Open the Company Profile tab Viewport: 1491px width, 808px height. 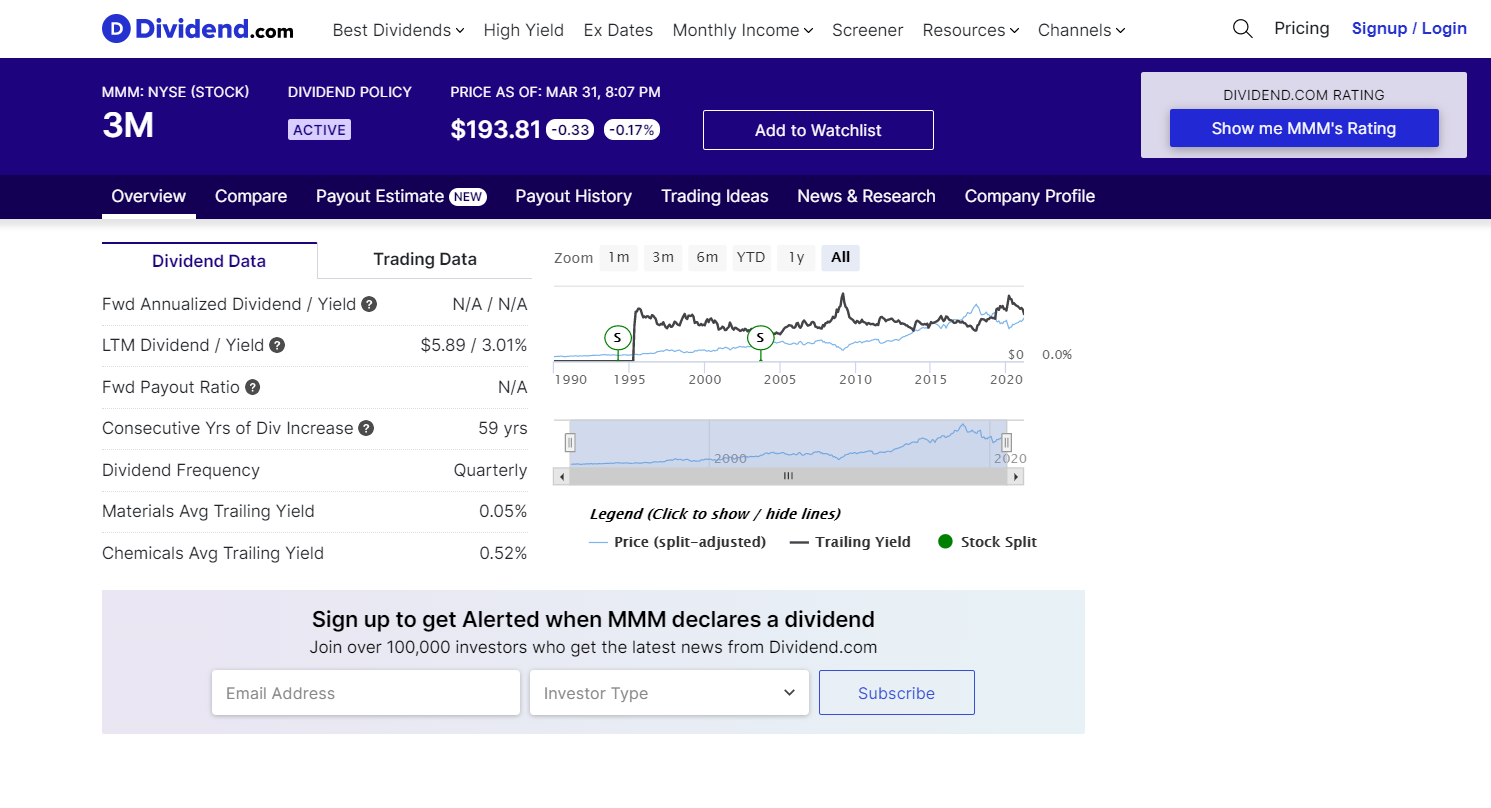click(x=1030, y=196)
